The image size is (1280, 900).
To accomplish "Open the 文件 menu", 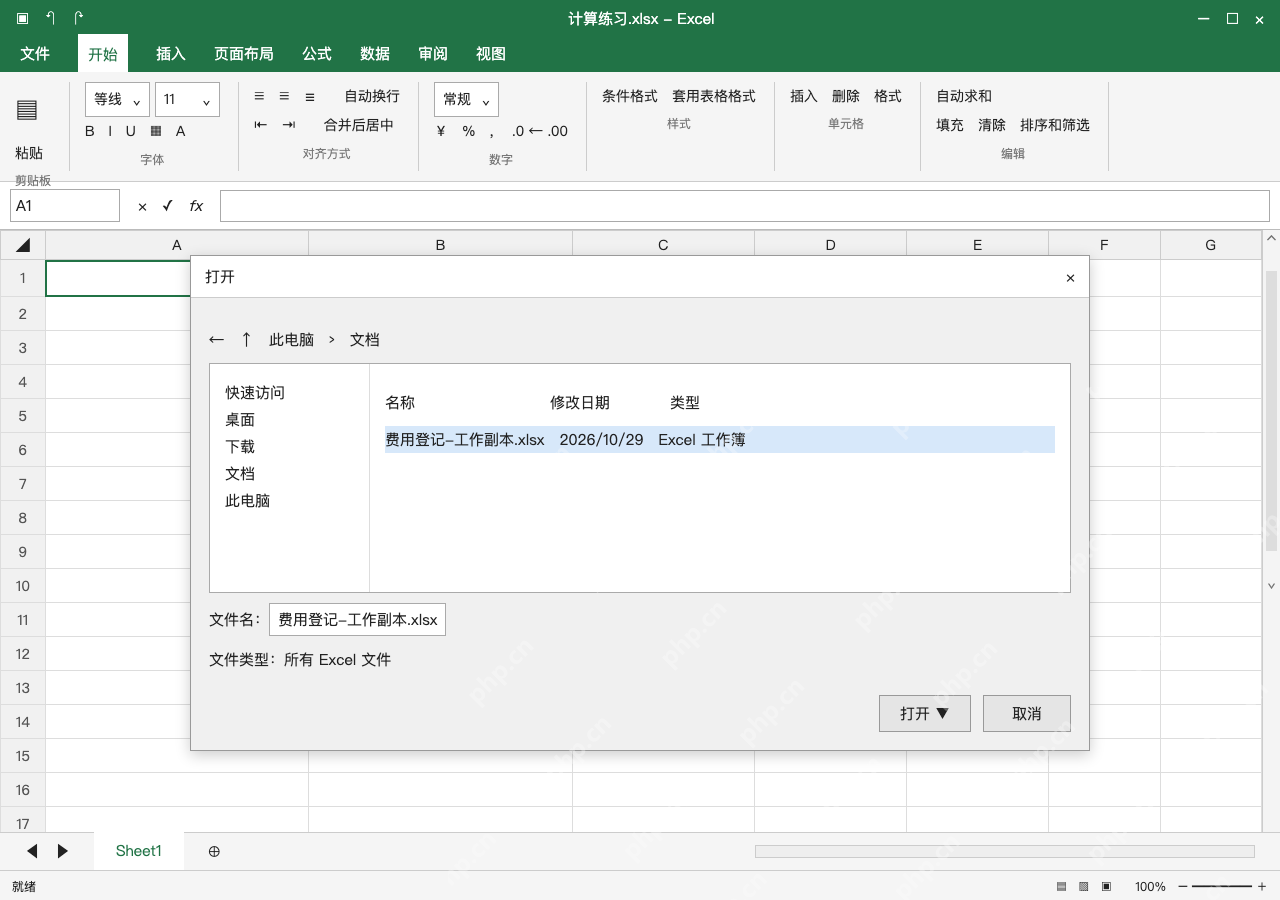I will 35,54.
